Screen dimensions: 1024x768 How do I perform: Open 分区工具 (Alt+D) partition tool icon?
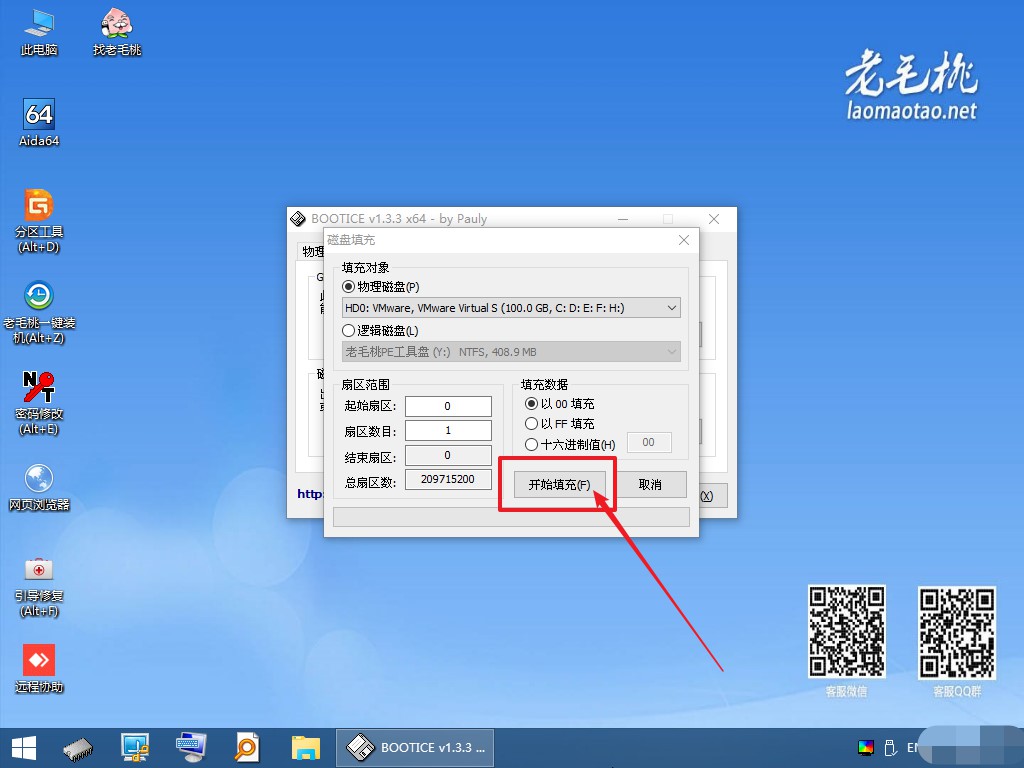point(39,221)
